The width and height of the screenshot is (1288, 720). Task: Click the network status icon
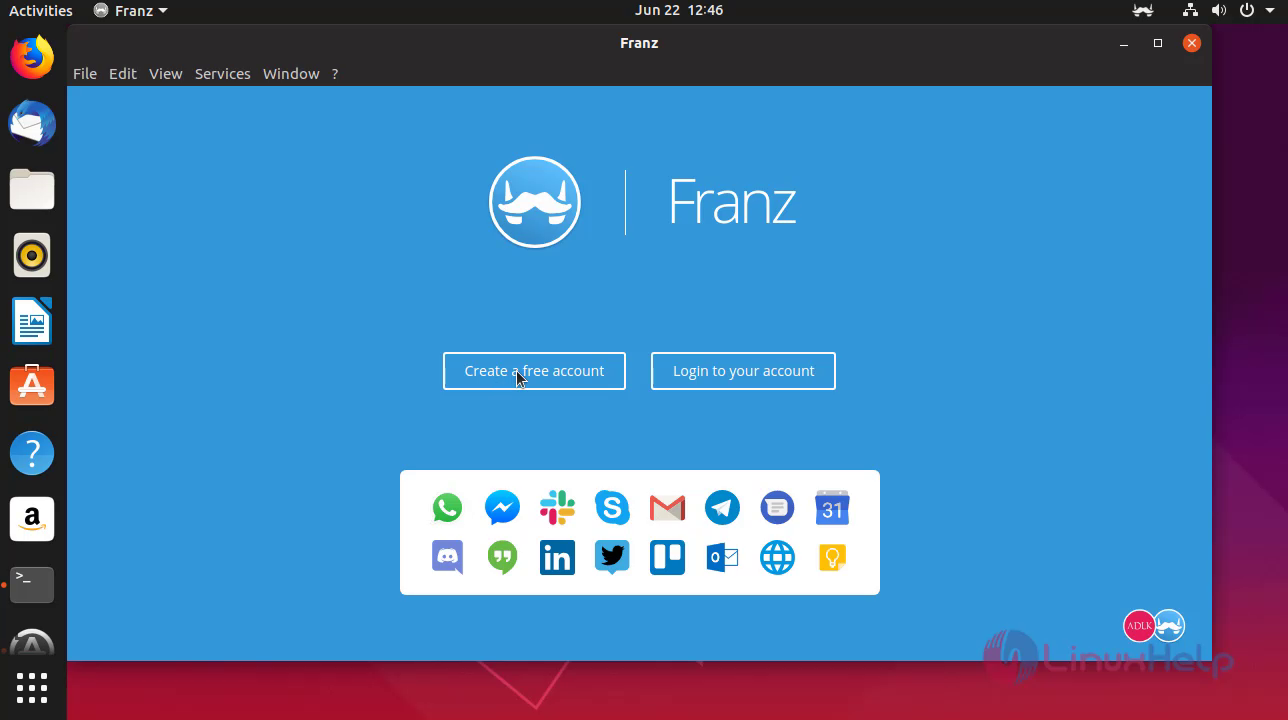point(1190,11)
